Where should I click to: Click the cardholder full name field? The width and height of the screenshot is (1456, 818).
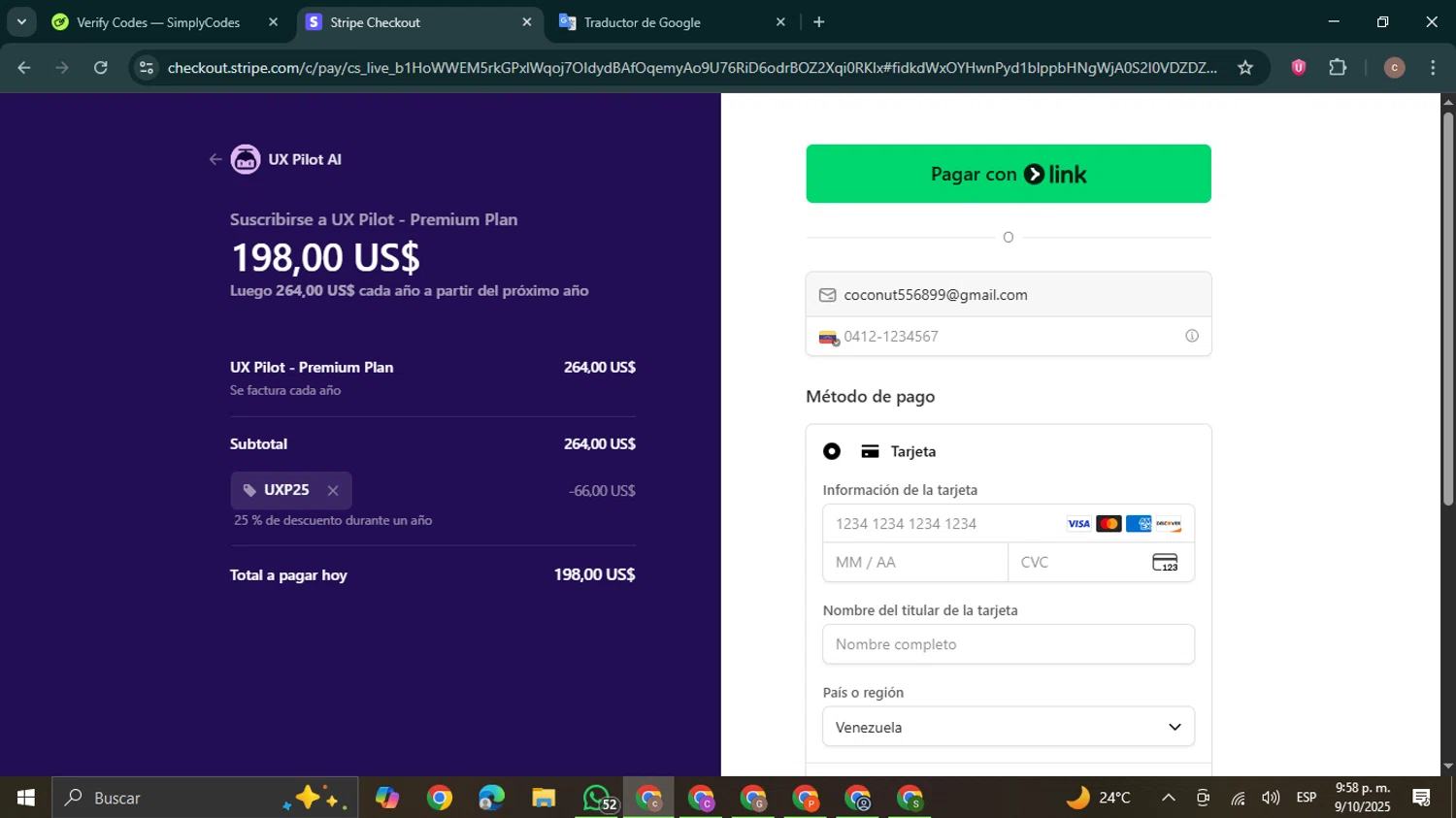point(1009,644)
